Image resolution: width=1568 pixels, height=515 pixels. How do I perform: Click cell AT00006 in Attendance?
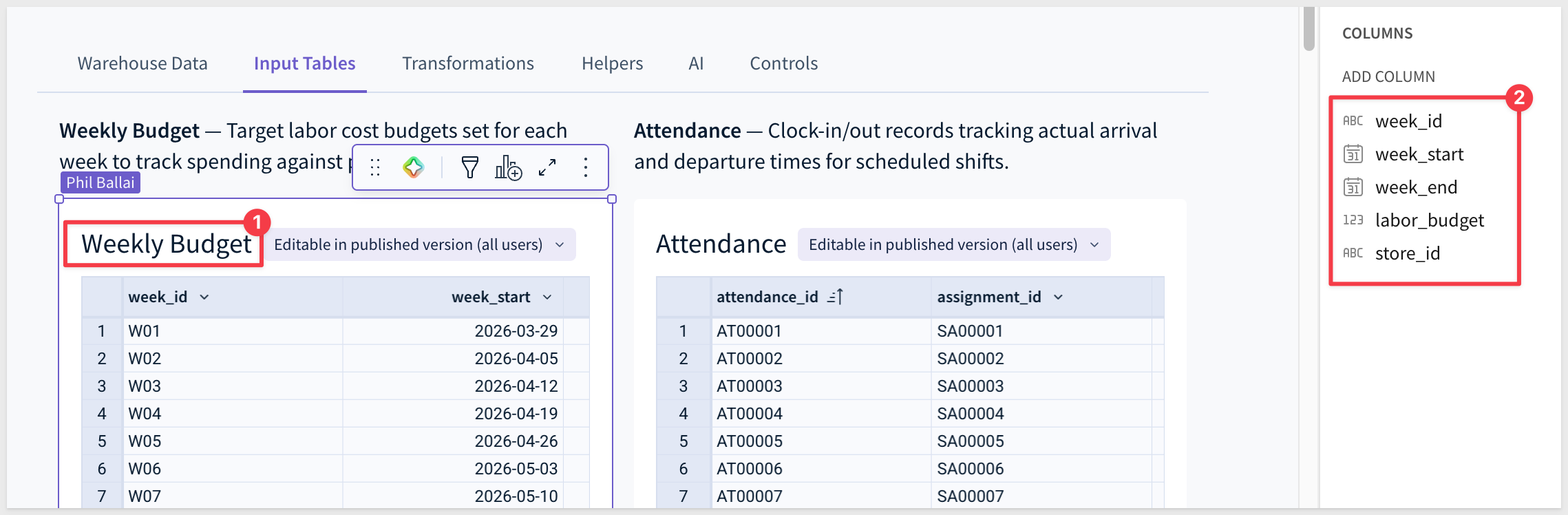click(821, 469)
